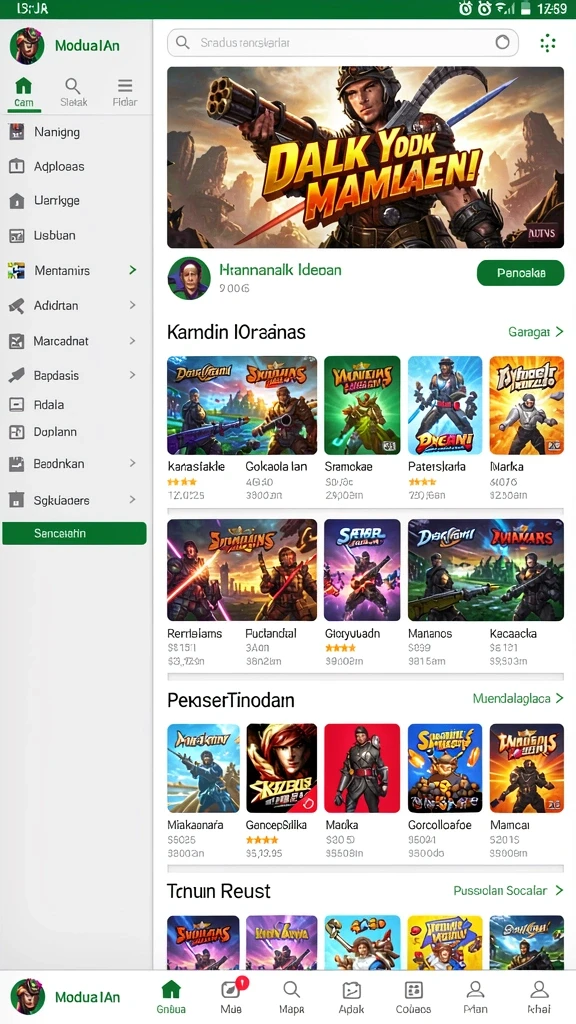Expand the Beodnkan chevron
Image resolution: width=576 pixels, height=1024 pixels.
(133, 463)
